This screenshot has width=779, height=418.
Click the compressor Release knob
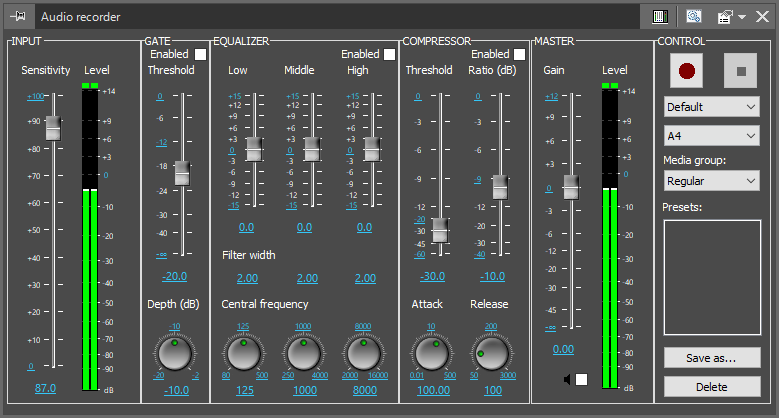491,352
